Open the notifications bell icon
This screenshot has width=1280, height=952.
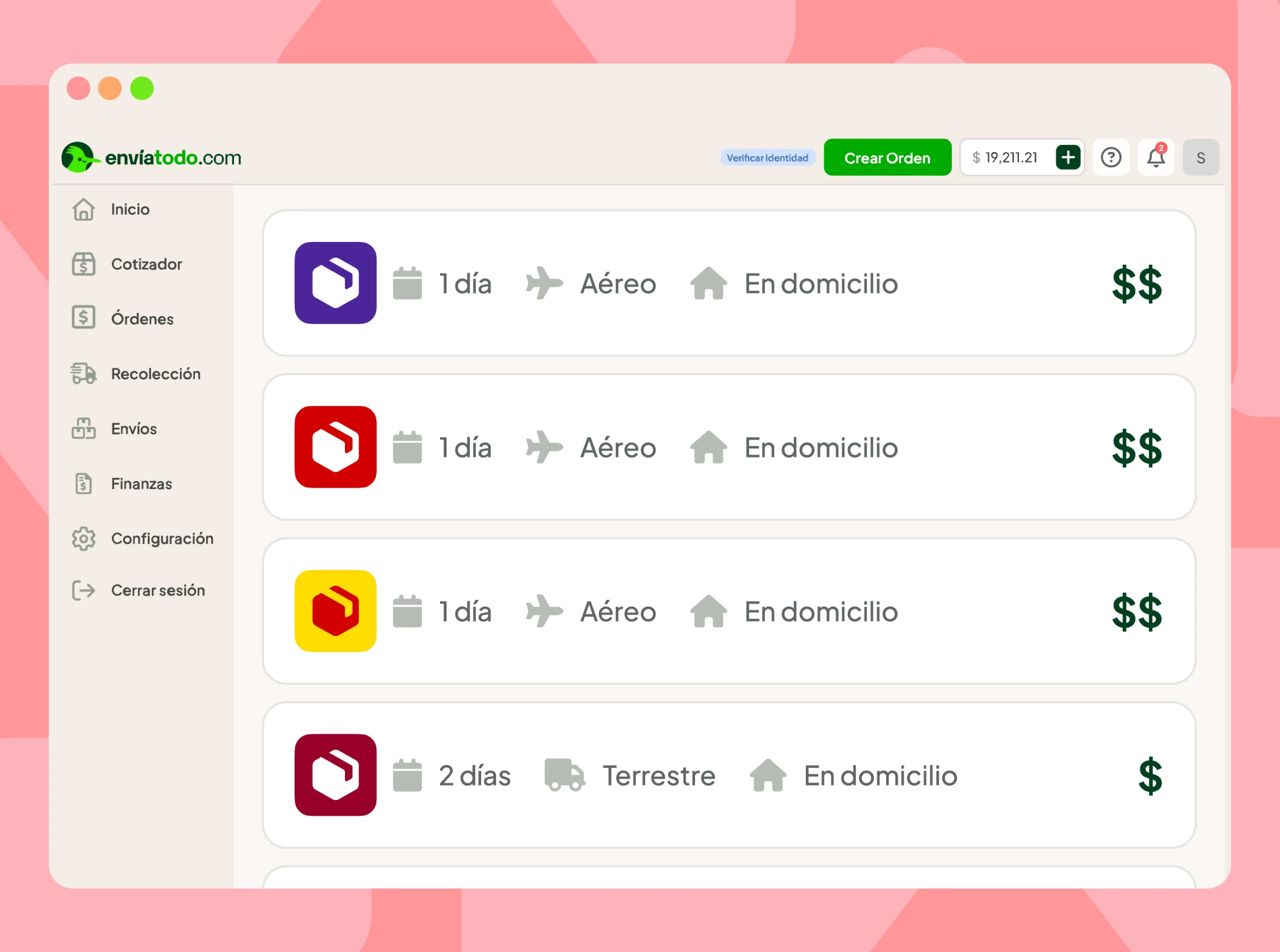[x=1155, y=157]
